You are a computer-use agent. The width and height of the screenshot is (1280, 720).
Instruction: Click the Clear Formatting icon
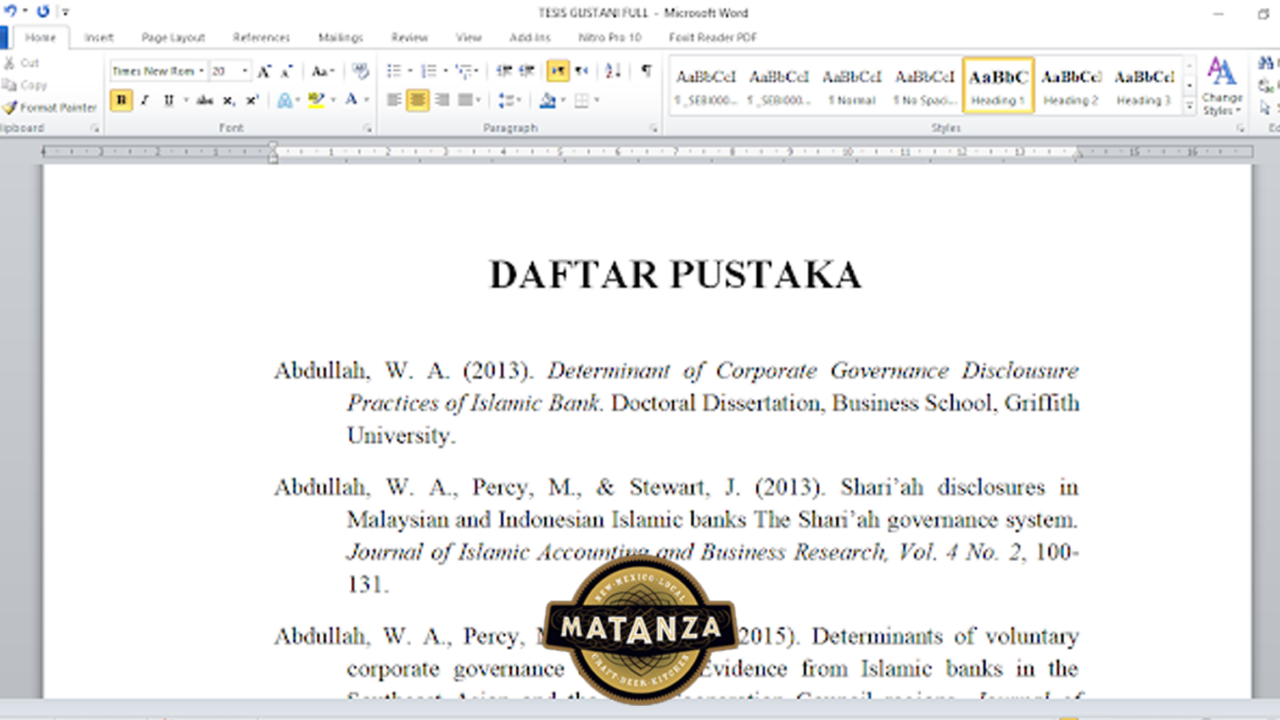(361, 71)
